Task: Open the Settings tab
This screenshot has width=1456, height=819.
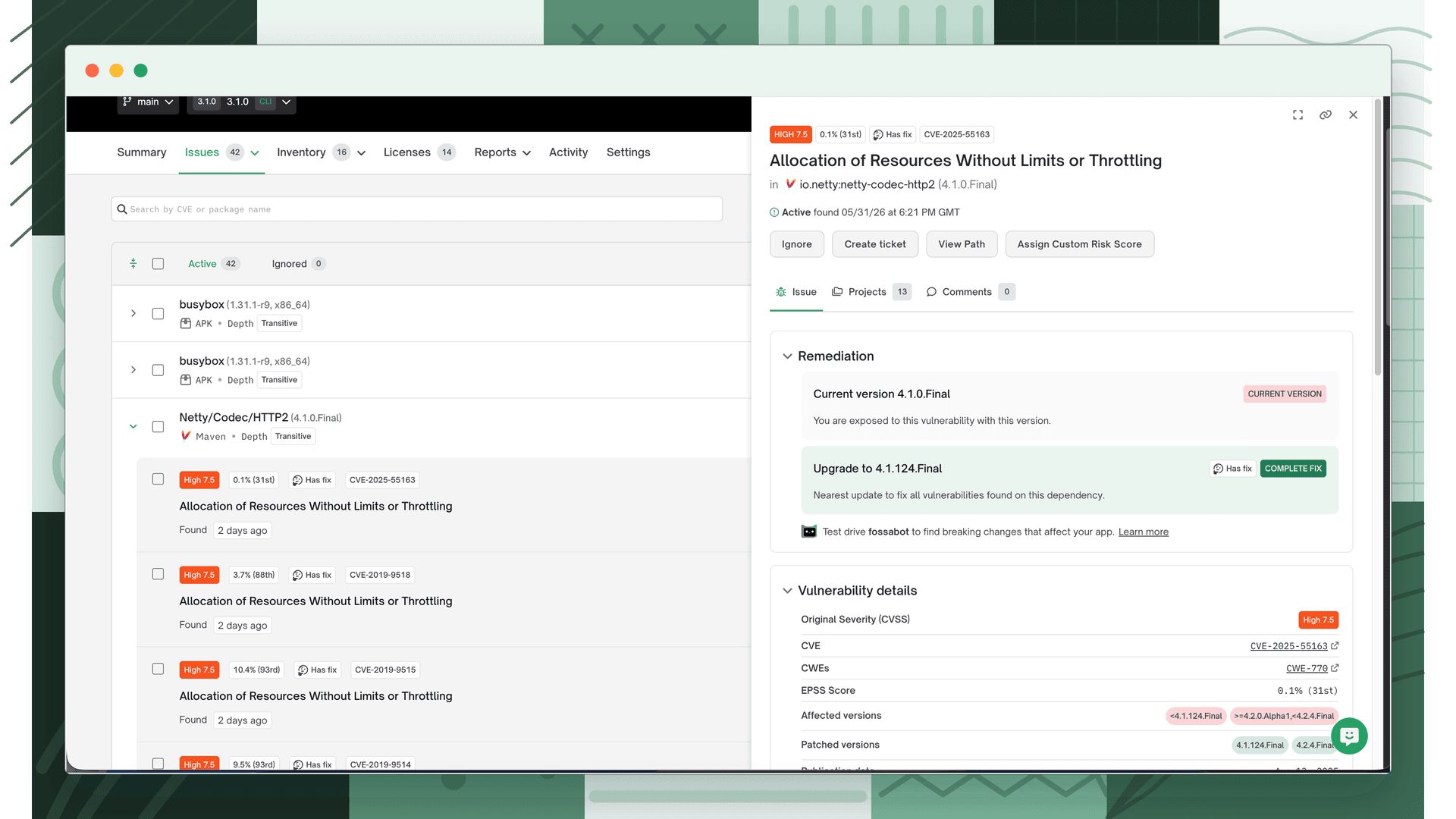Action: (628, 152)
